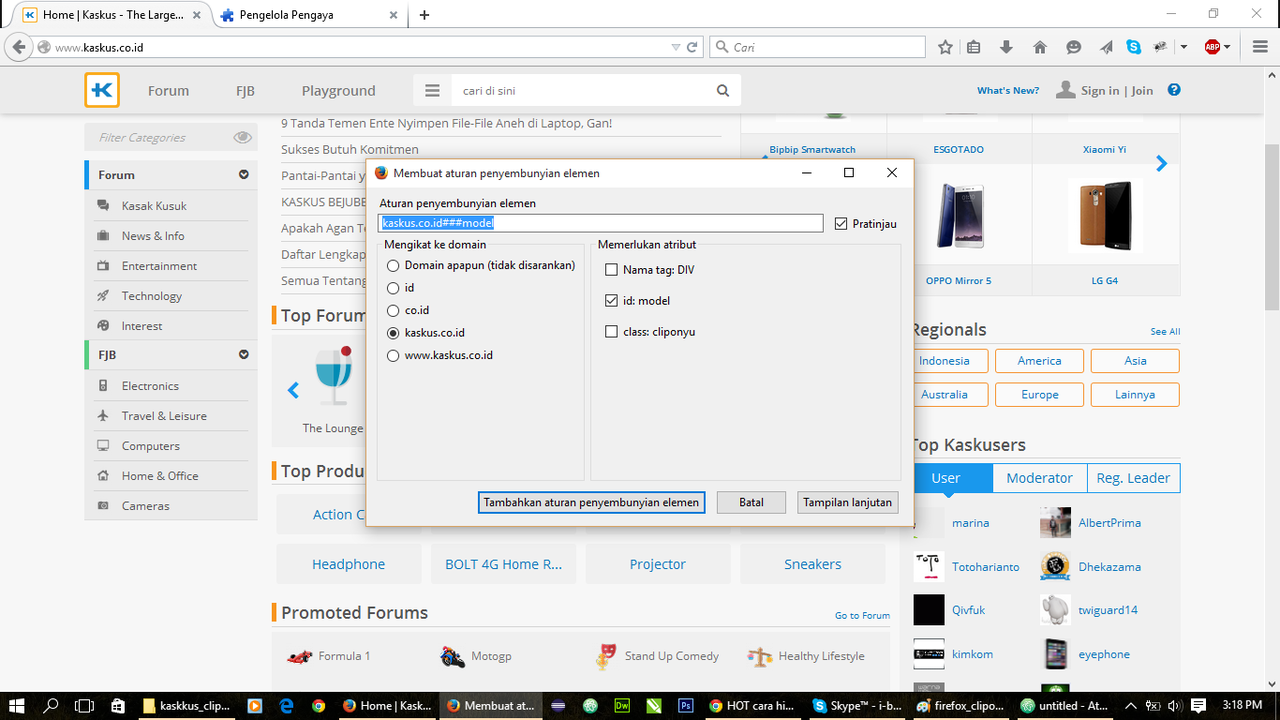Open a new tab with plus icon
1280x720 pixels.
[425, 15]
